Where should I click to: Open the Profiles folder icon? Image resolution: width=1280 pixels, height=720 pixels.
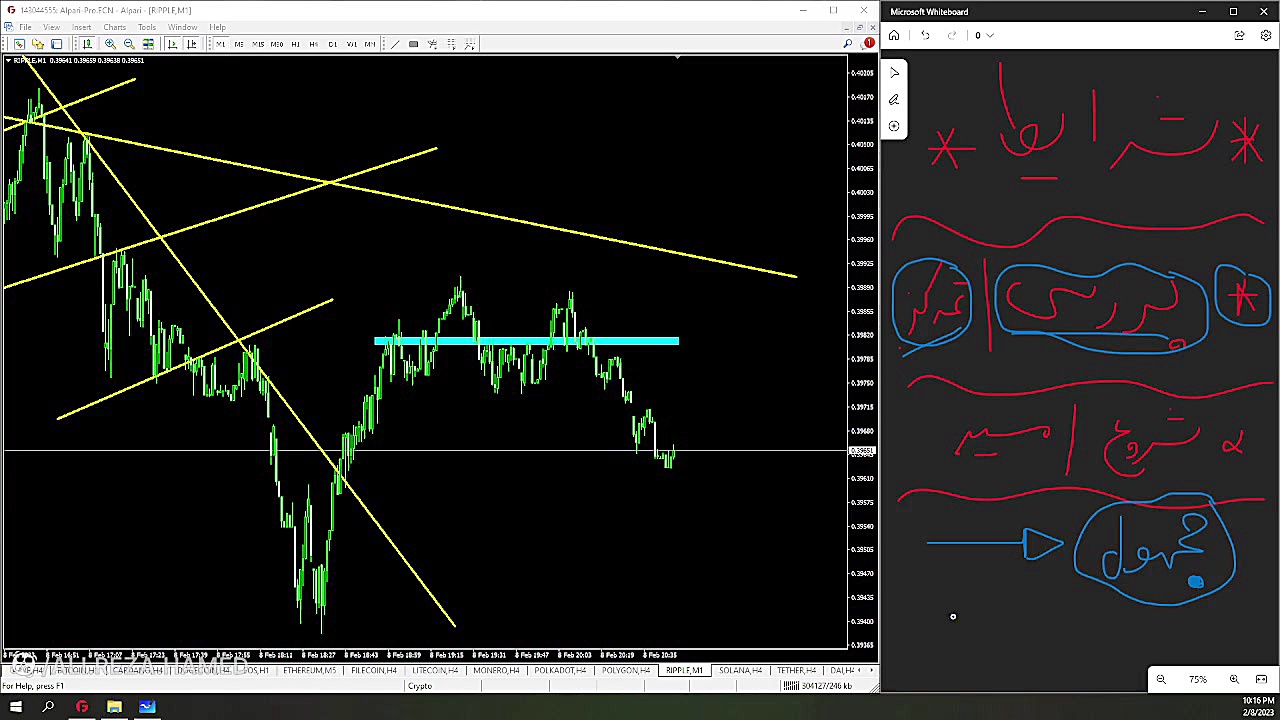(38, 44)
